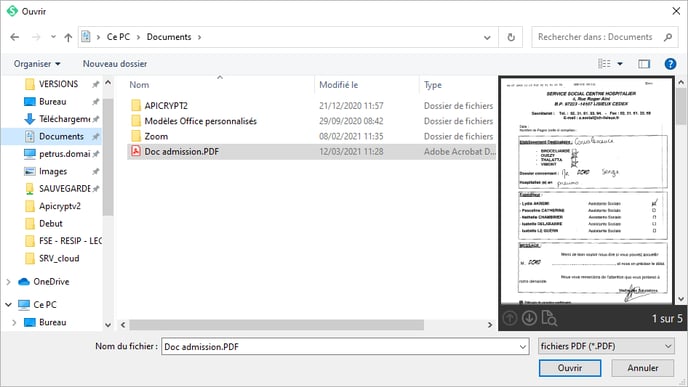Select the APICRYPT2 folder
This screenshot has width=688, height=387.
(166, 106)
